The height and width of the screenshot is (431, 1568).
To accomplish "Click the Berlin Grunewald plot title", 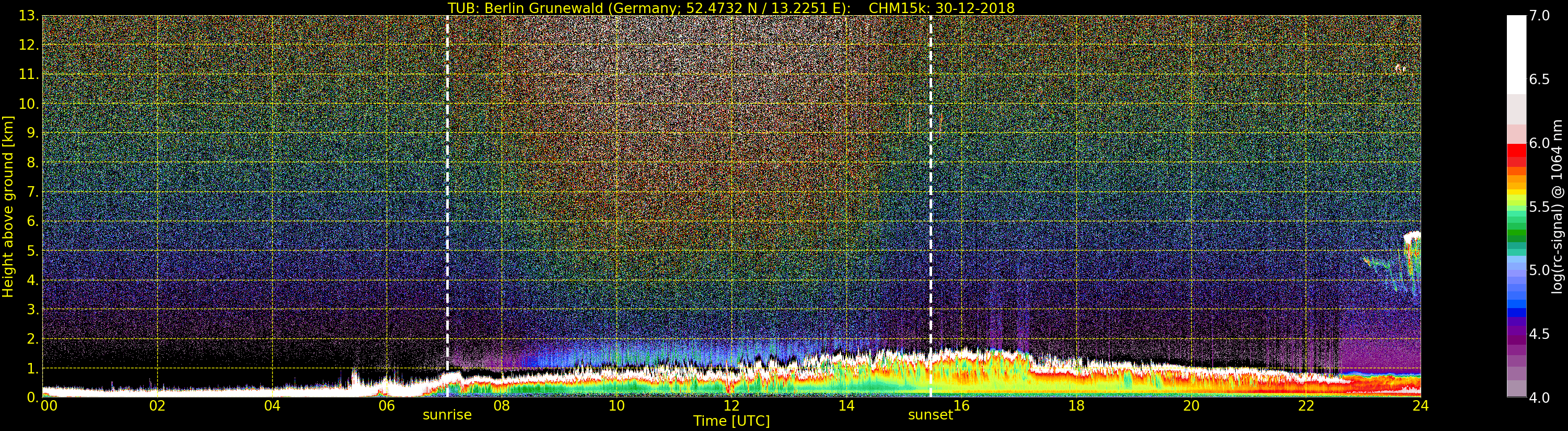I will (731, 8).
